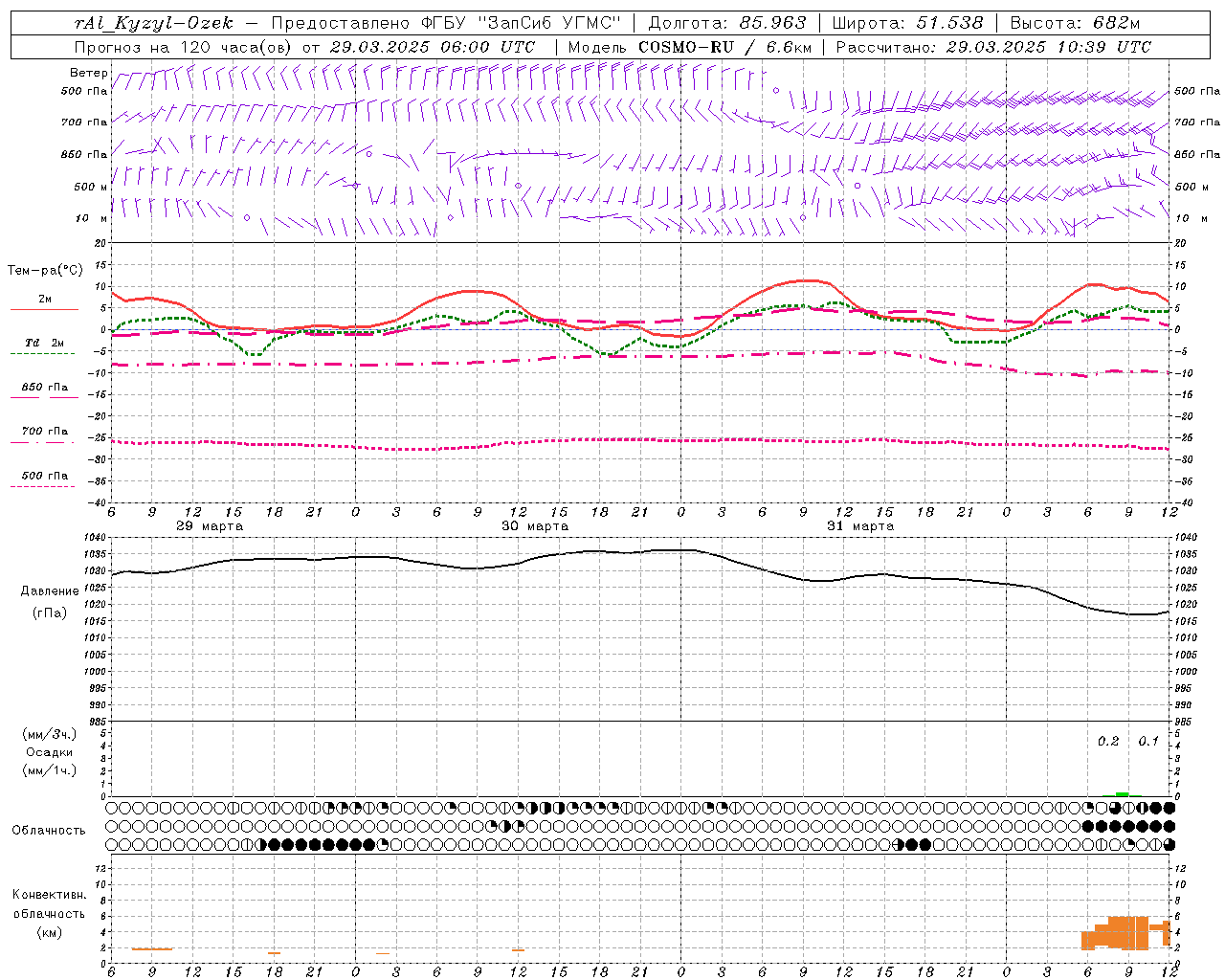This screenshot has width=1225, height=980.
Task: Click the Долгота: 85.963 header field
Action: [x=727, y=23]
